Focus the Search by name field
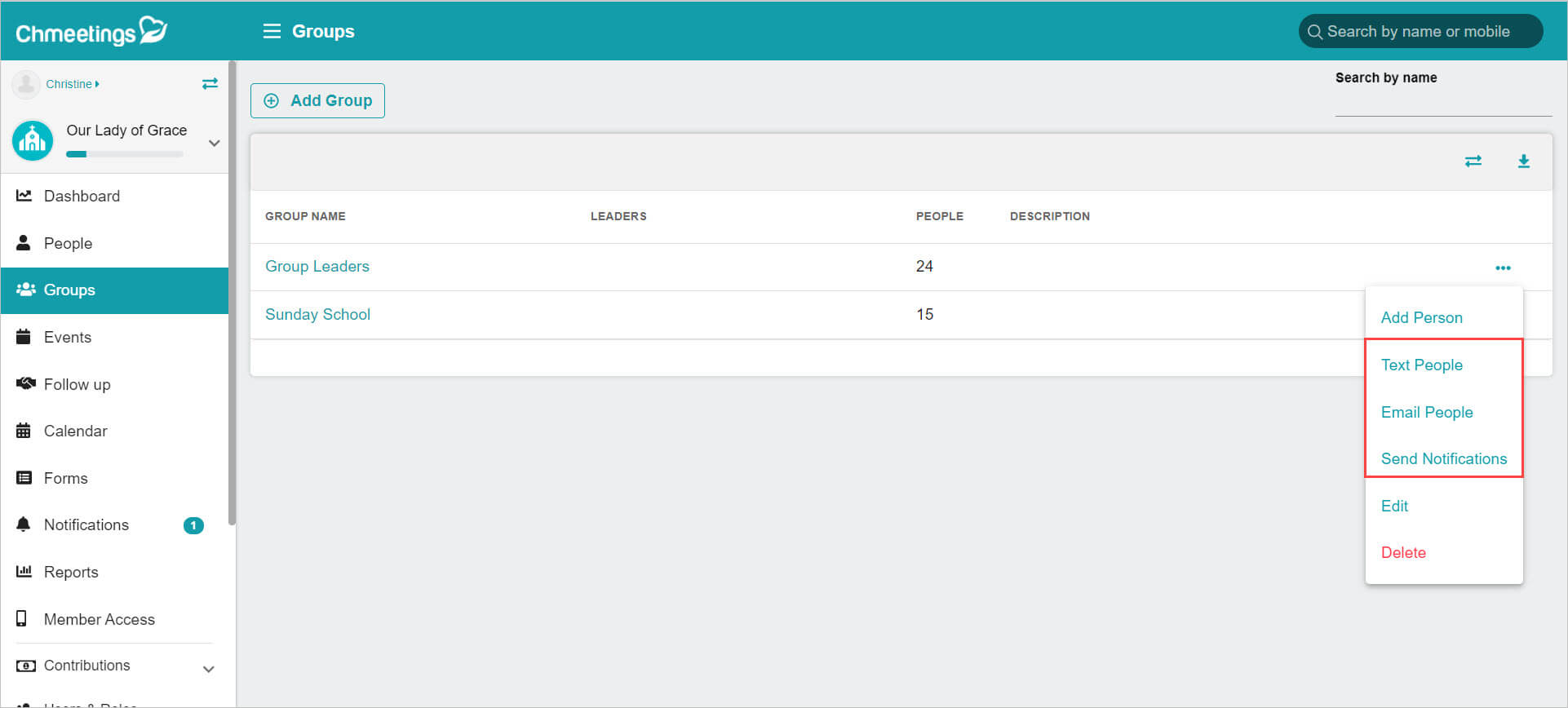The width and height of the screenshot is (1568, 708). pos(1443,104)
